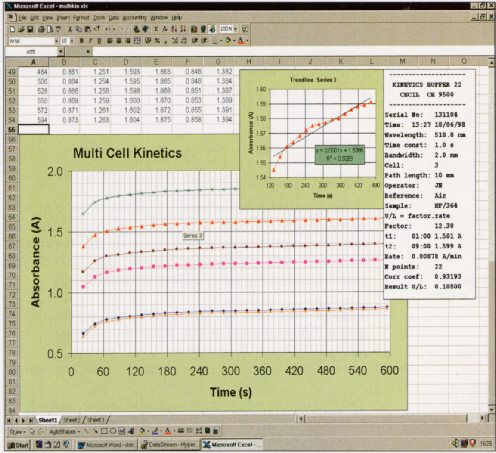Viewport: 496px width, 453px height.
Task: Click the Save floppy disk icon
Action: 30,29
